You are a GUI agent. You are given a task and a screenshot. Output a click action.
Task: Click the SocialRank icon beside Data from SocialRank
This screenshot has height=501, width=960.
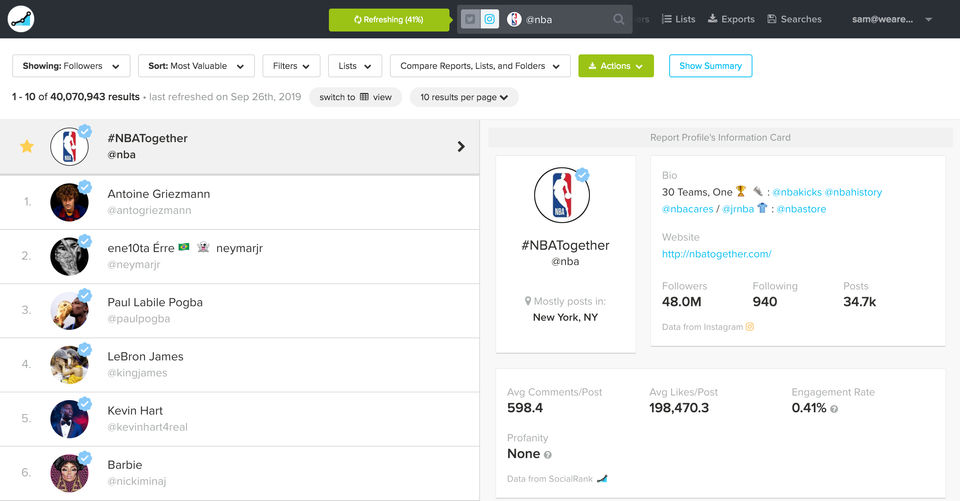602,479
